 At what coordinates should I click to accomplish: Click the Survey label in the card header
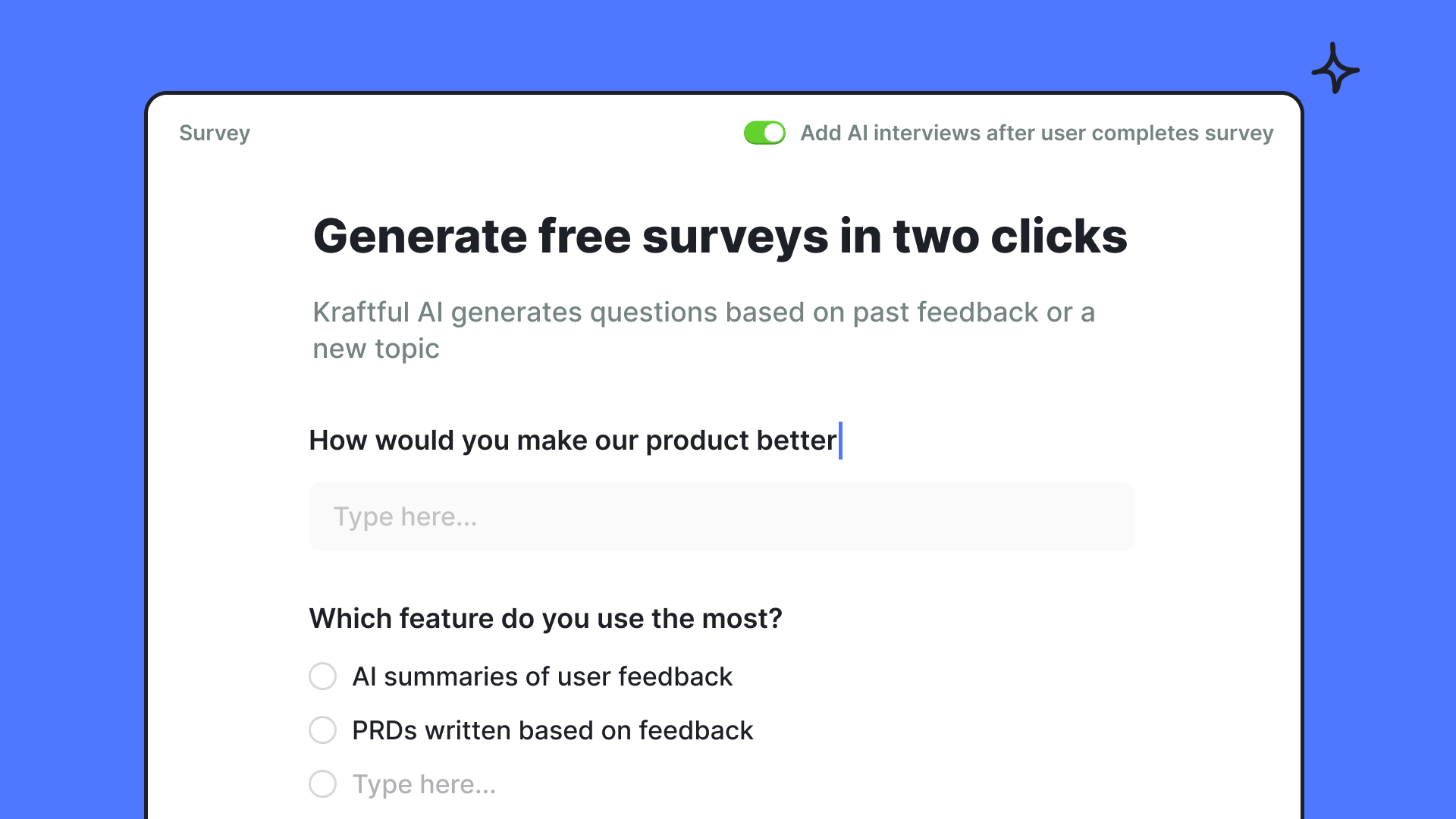click(x=215, y=133)
